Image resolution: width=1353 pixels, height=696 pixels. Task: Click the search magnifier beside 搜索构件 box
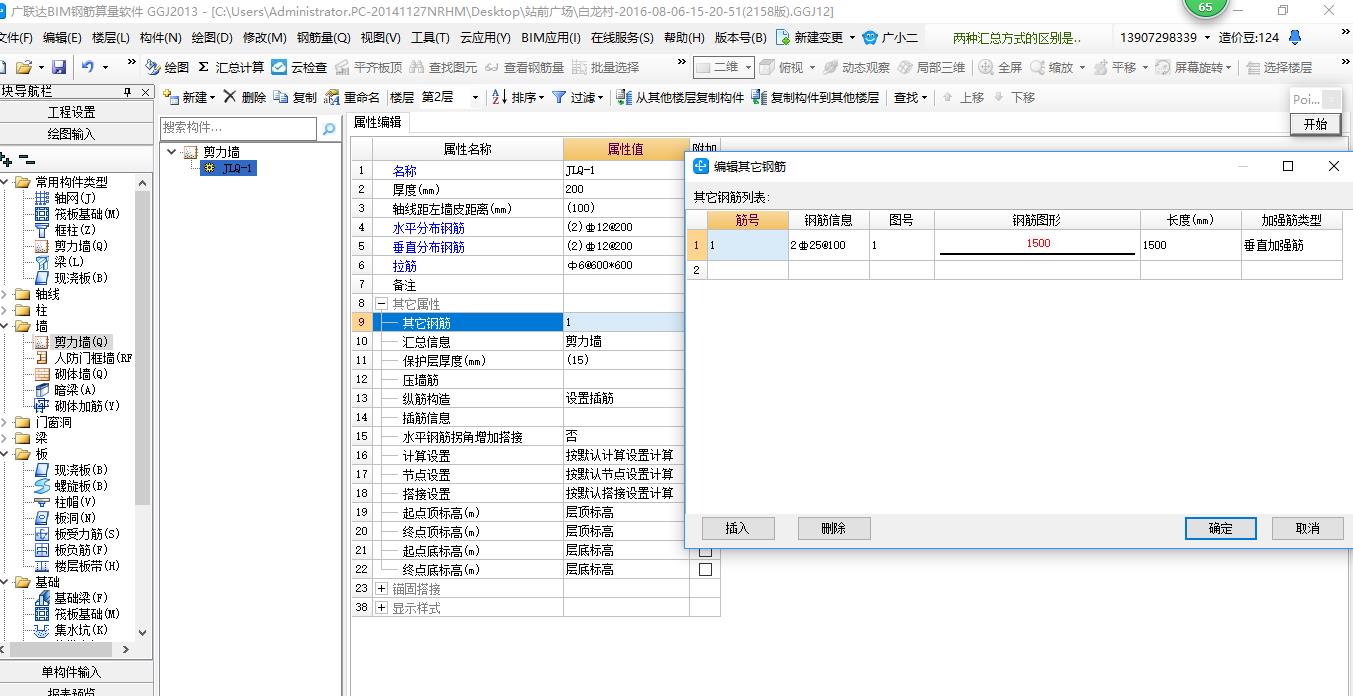pos(328,129)
